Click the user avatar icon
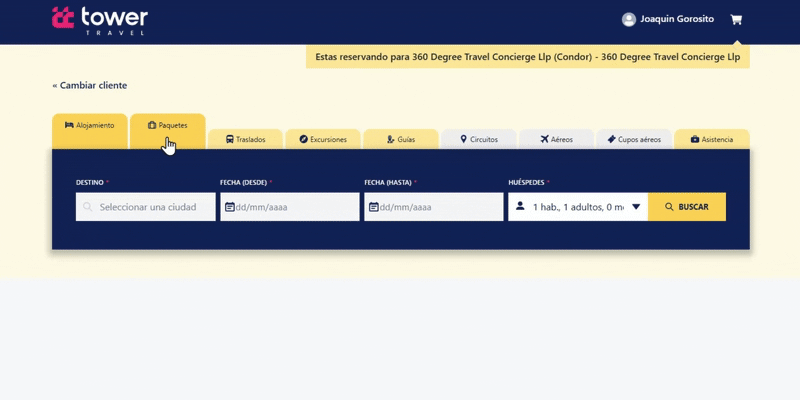This screenshot has width=800, height=400. point(629,19)
